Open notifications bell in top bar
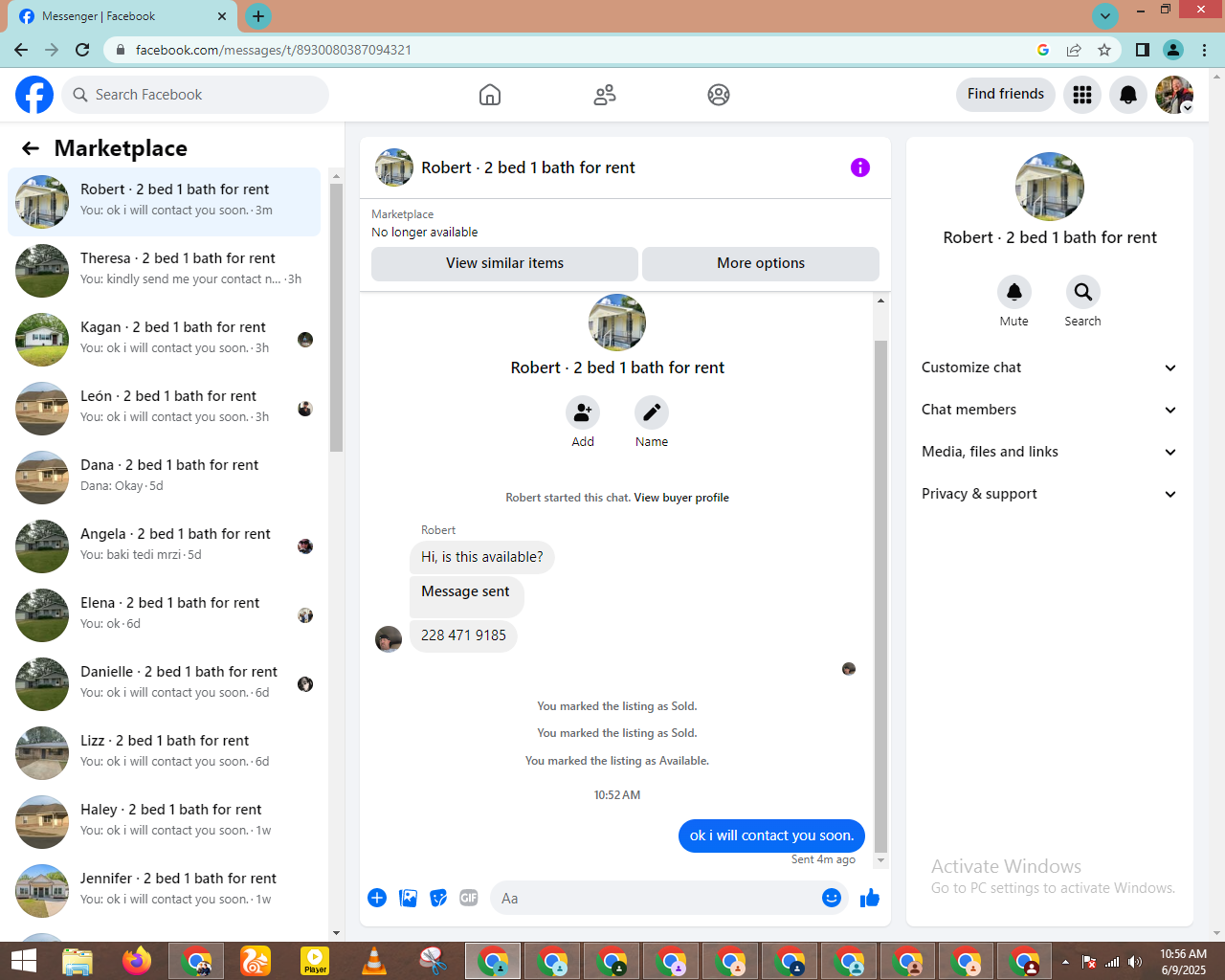 point(1128,95)
